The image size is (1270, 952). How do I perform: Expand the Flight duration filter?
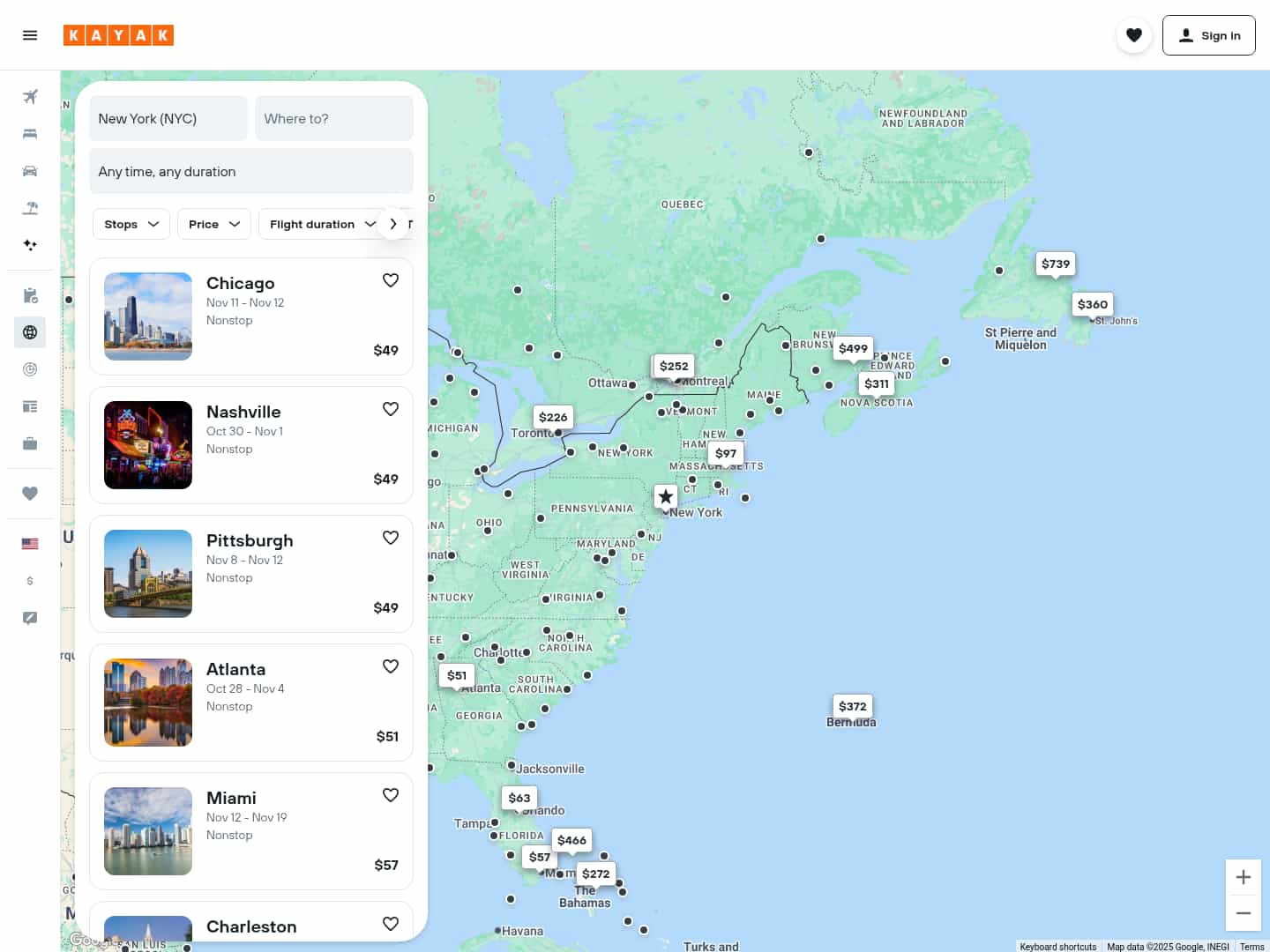pos(322,224)
